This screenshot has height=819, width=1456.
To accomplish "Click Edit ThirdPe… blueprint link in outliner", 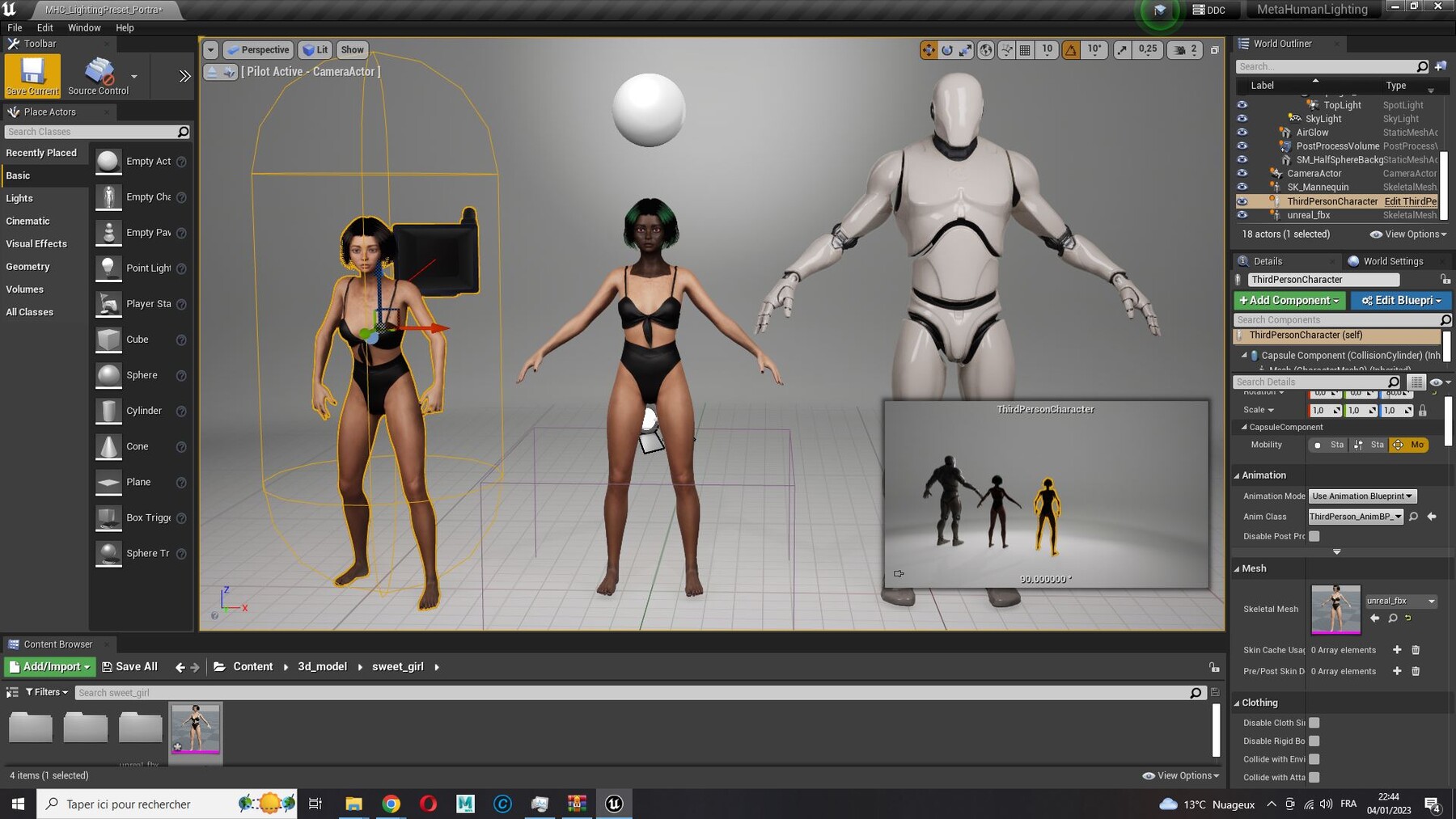I will [1411, 201].
